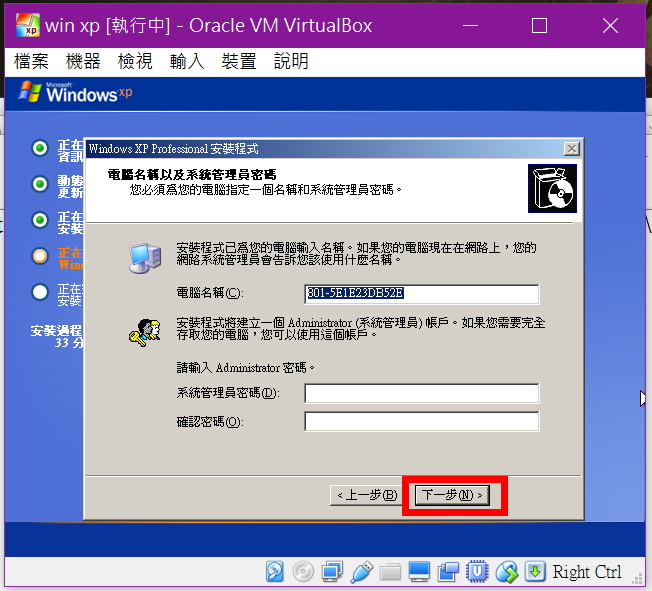Click the second green setup step indicator
652x591 pixels.
pyautogui.click(x=40, y=183)
